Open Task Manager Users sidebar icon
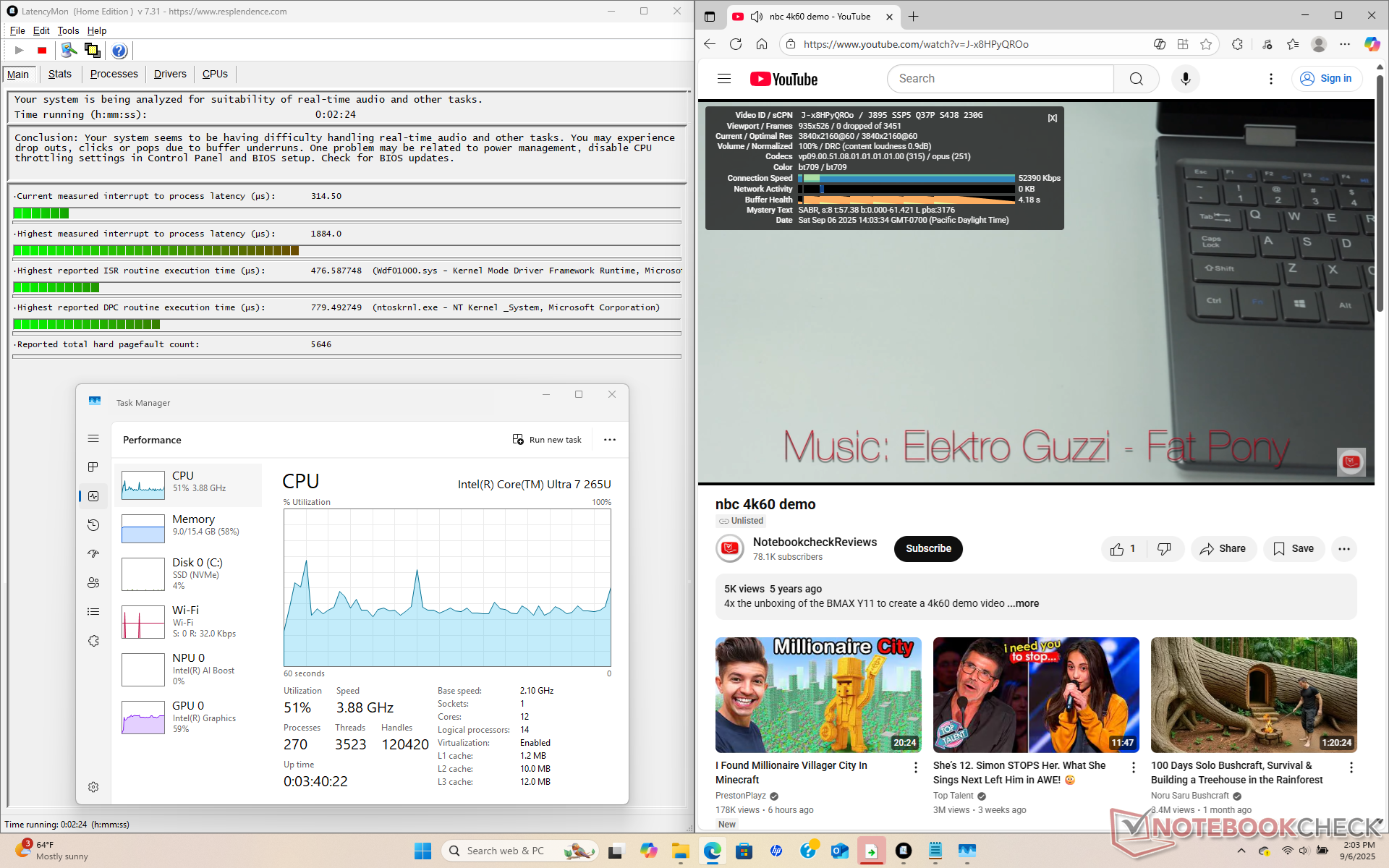 (93, 583)
